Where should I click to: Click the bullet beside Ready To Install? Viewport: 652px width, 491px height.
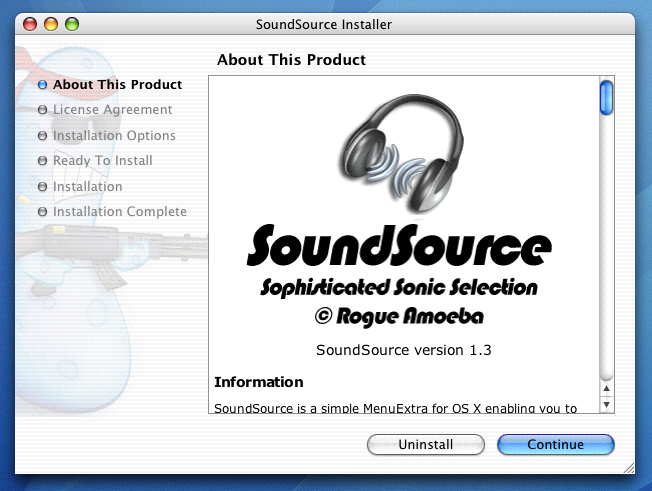(x=42, y=160)
